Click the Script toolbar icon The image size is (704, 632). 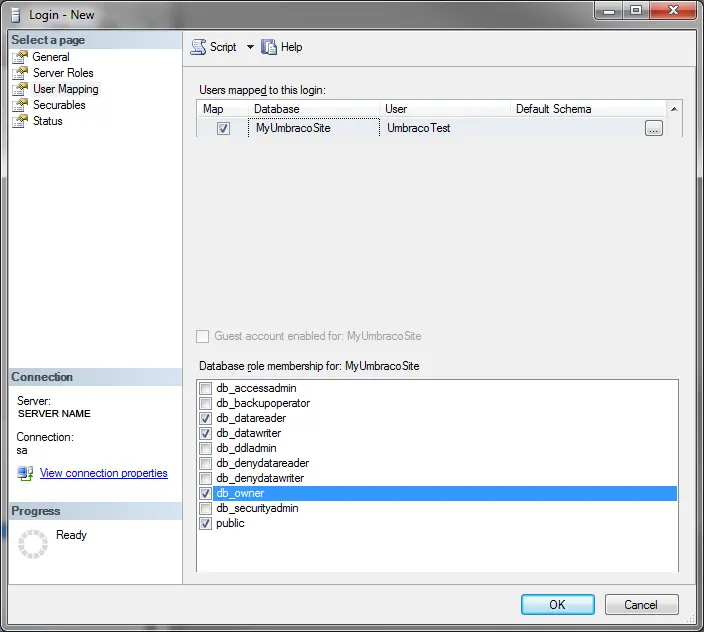click(x=198, y=47)
